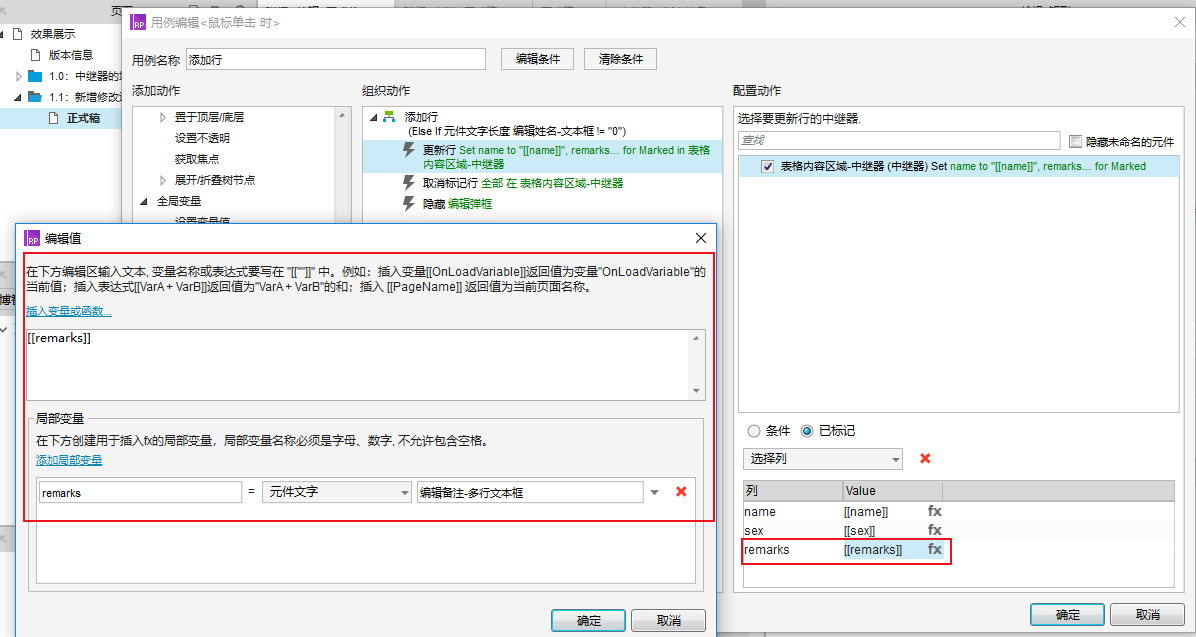Click the lightning icon of 隐藏 编辑弹框 action
This screenshot has width=1196, height=637.
410,204
